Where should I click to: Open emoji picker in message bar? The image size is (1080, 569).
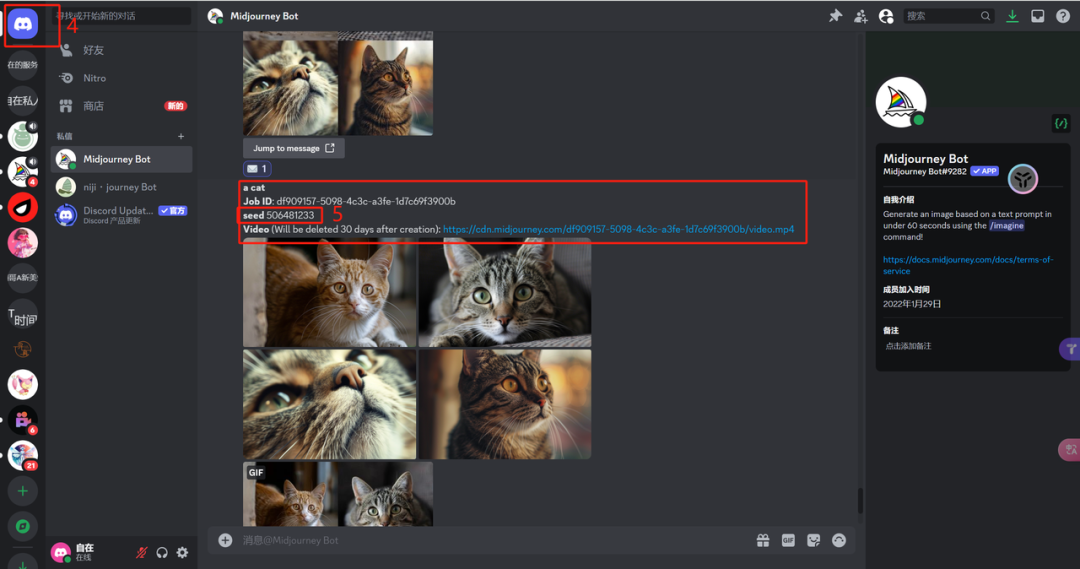click(839, 540)
